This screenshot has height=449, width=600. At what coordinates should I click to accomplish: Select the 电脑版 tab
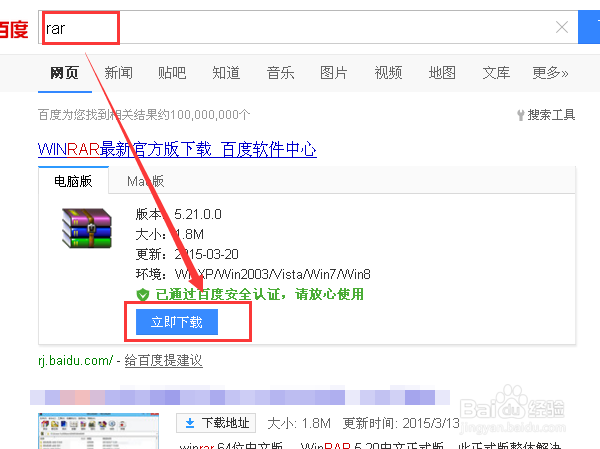click(73, 181)
